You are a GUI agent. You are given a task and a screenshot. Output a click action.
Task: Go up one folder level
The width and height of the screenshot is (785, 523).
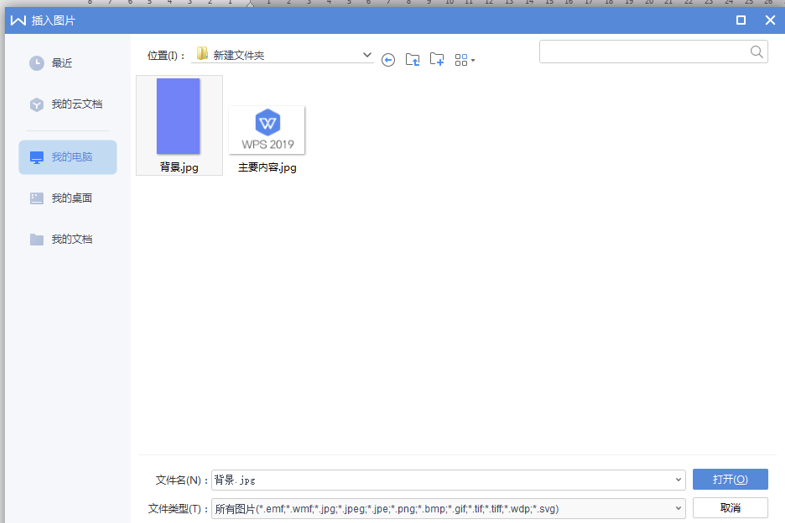coord(413,60)
